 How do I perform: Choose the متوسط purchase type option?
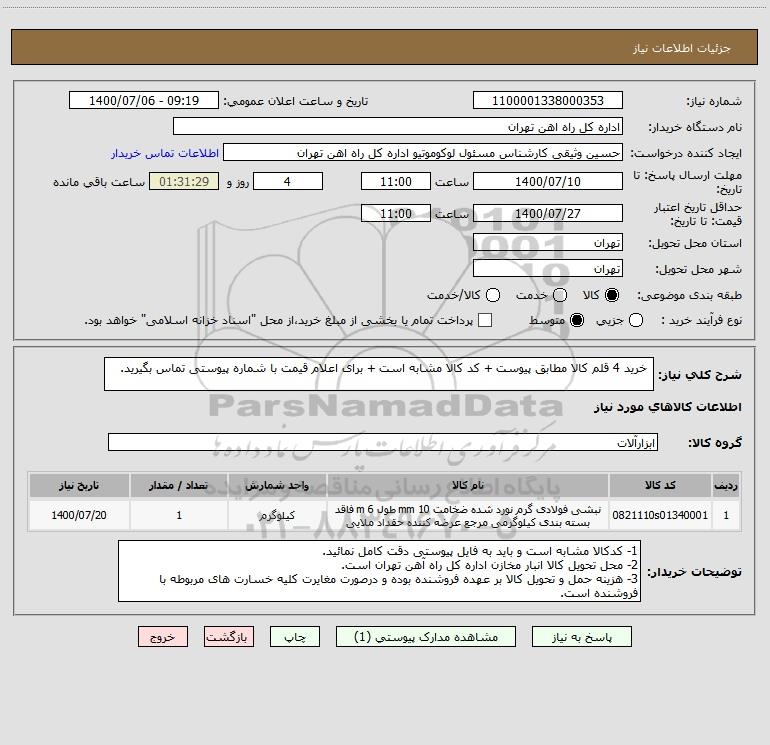pyautogui.click(x=577, y=320)
